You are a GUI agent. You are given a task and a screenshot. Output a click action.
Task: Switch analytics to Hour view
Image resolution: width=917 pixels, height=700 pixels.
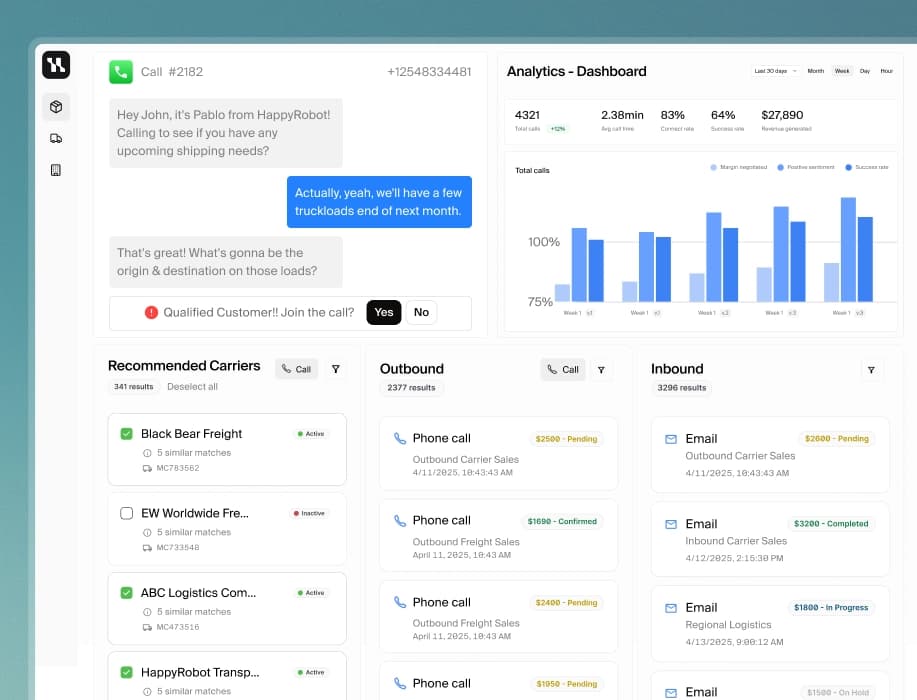887,71
